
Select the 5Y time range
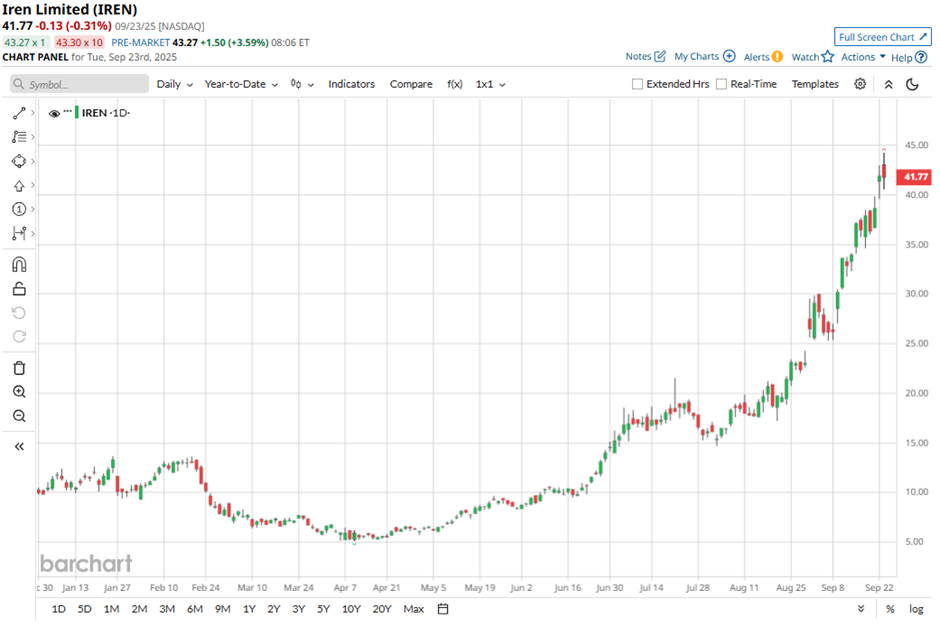[x=324, y=609]
